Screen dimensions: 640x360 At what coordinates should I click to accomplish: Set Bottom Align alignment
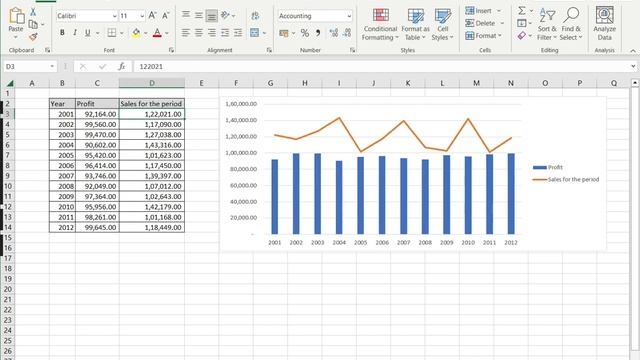click(x=211, y=16)
